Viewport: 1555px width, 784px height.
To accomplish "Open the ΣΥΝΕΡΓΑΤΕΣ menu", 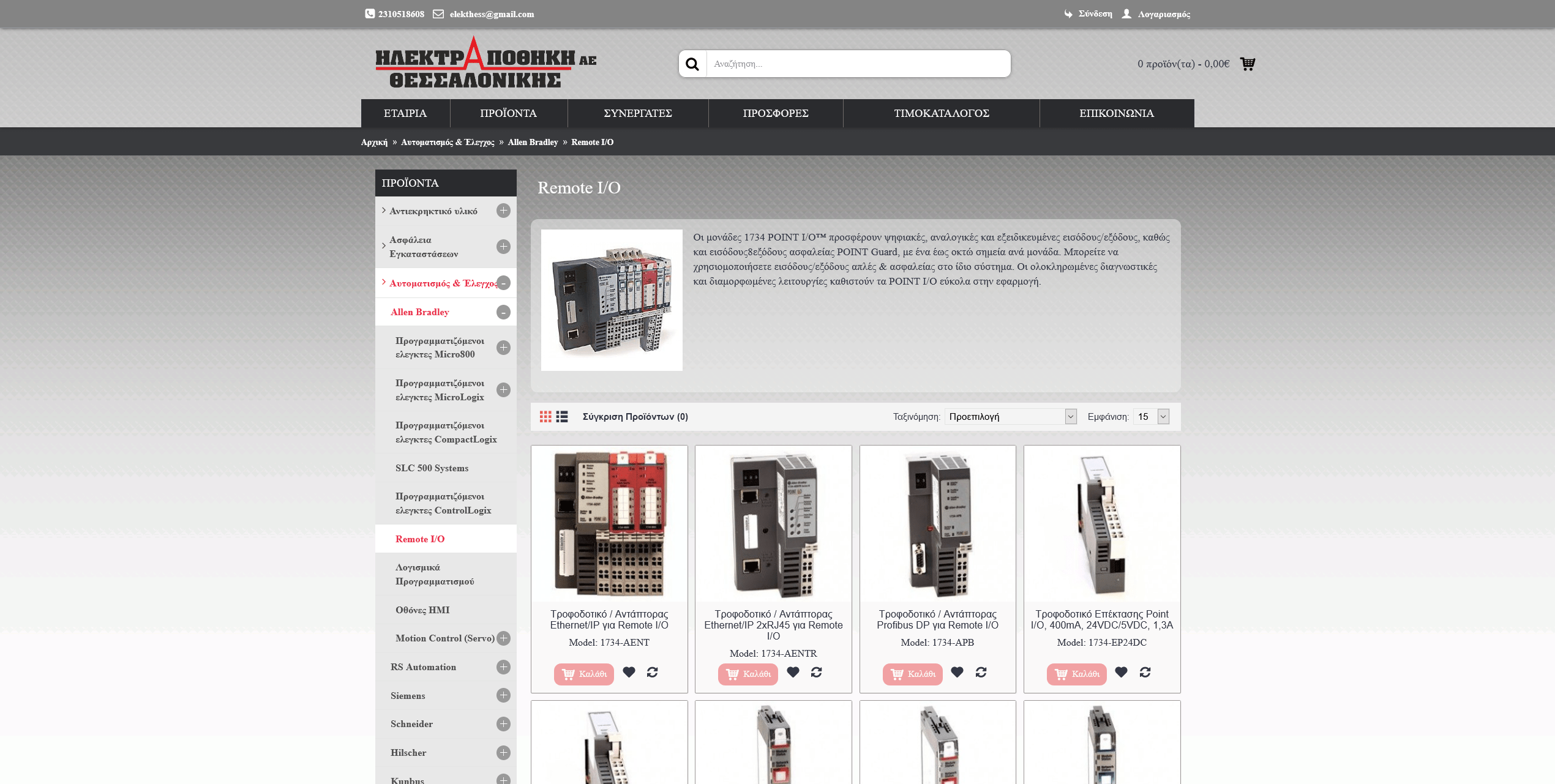I will [638, 113].
